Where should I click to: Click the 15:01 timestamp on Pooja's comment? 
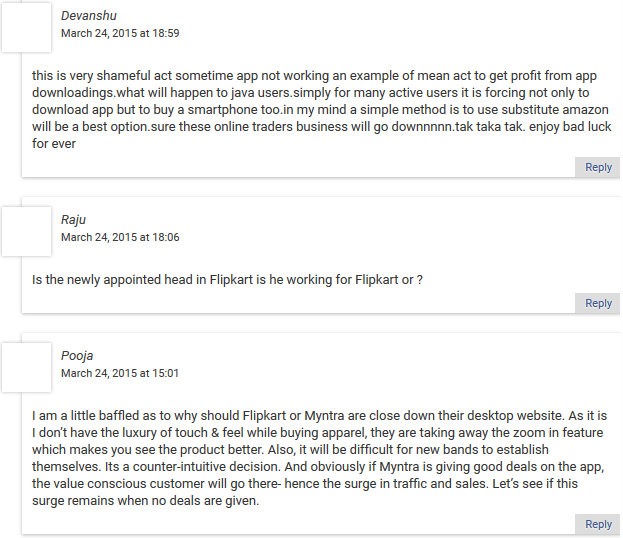point(120,373)
